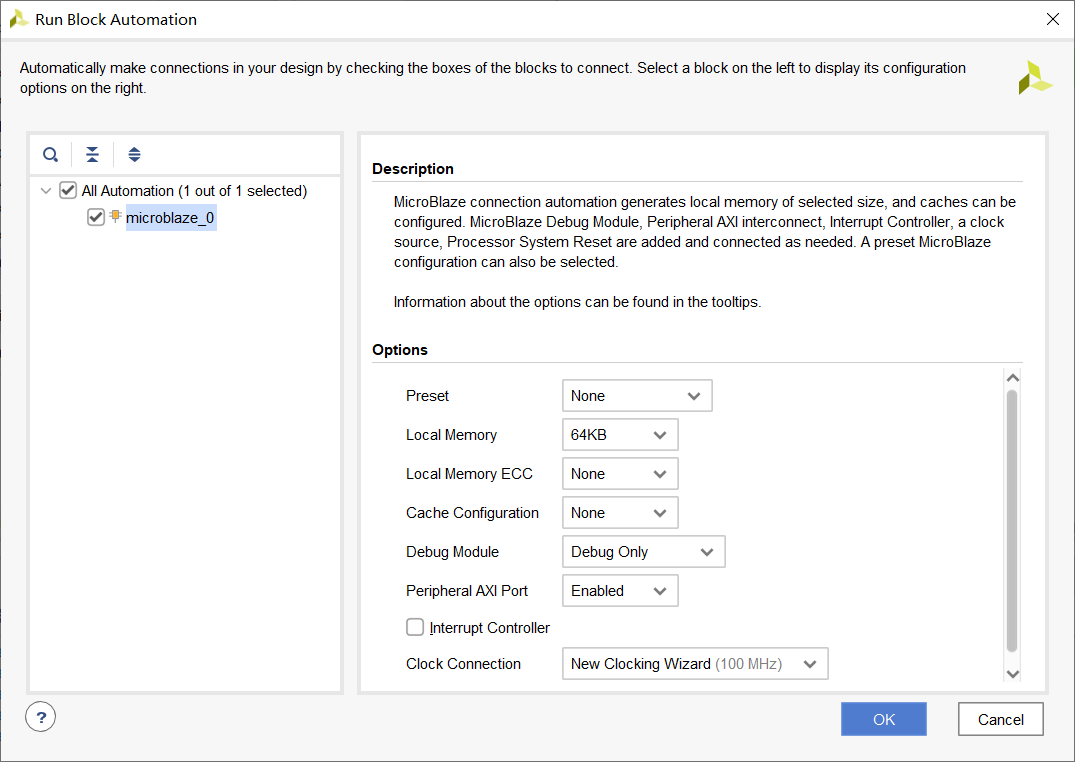
Task: Open the Clock Connection dropdown
Action: point(695,664)
